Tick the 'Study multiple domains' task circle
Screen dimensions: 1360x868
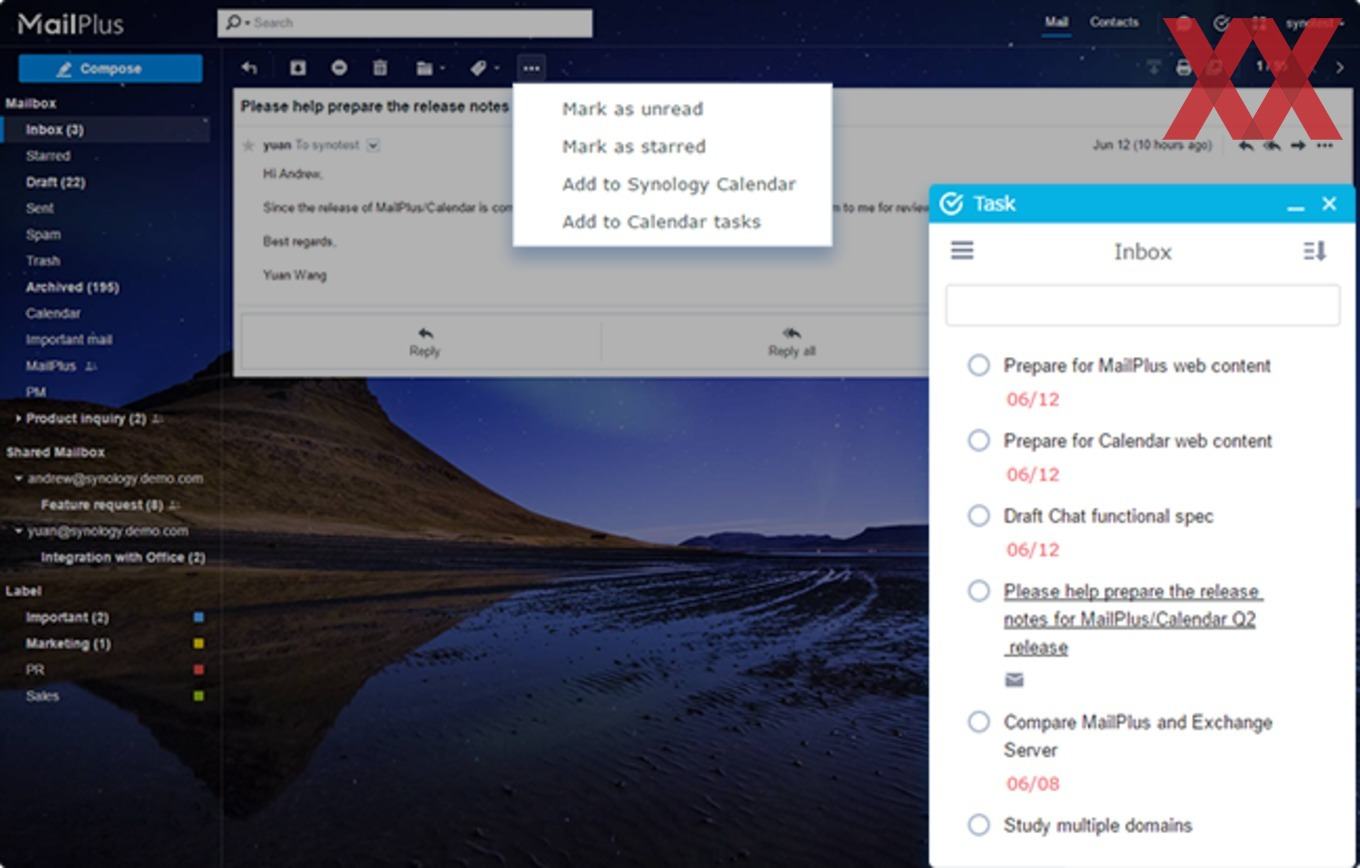tap(979, 825)
